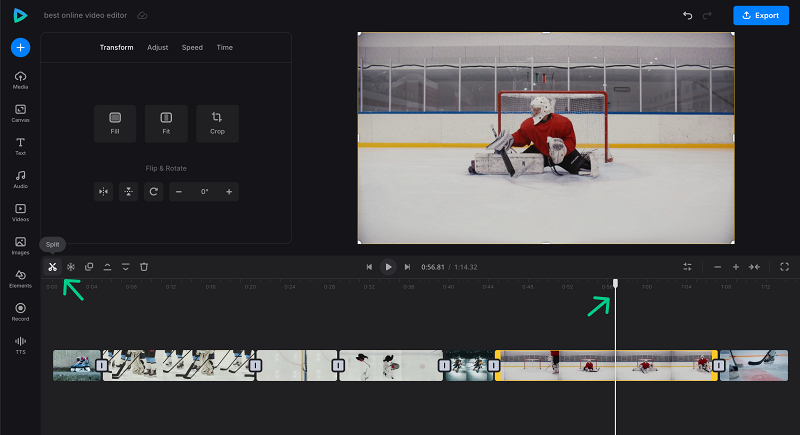Image resolution: width=800 pixels, height=435 pixels.
Task: Click the transition icon after the first clip
Action: (x=102, y=365)
